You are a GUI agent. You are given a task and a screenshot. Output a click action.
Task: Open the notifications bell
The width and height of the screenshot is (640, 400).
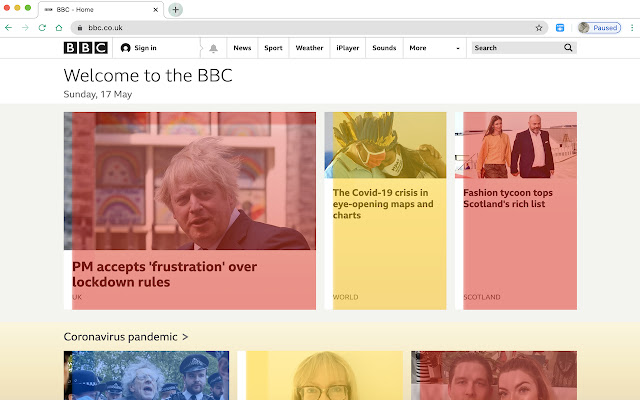pos(213,48)
